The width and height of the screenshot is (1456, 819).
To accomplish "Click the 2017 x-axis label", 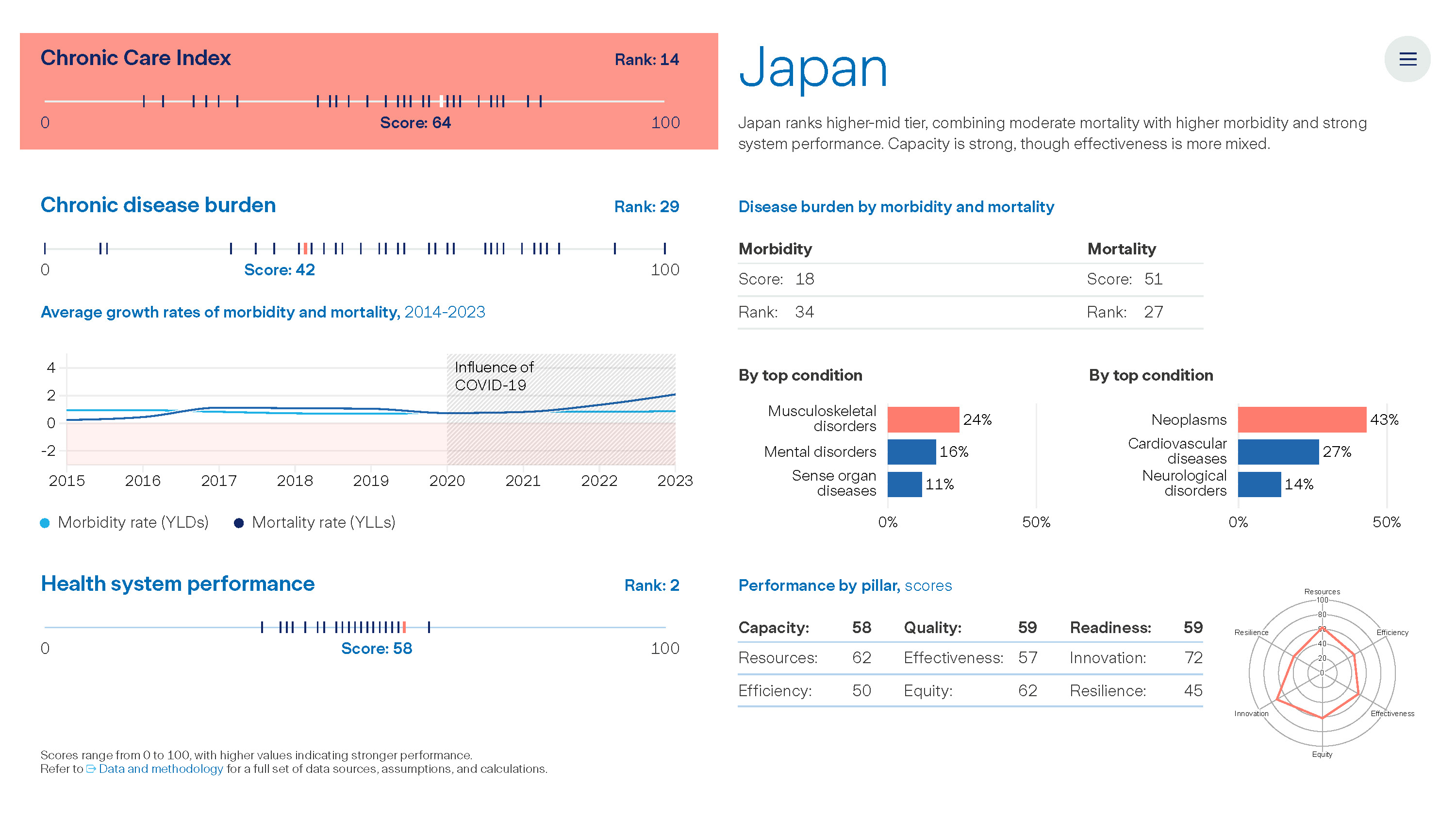I will tap(219, 481).
